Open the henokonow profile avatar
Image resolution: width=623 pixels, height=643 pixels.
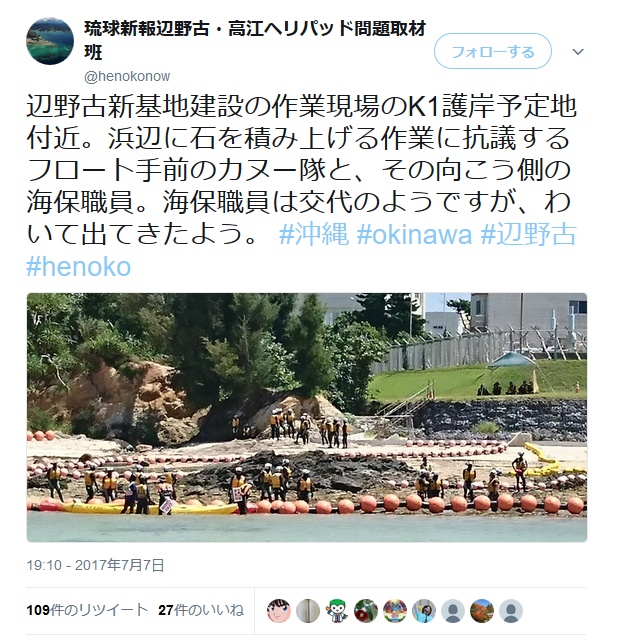tap(50, 41)
